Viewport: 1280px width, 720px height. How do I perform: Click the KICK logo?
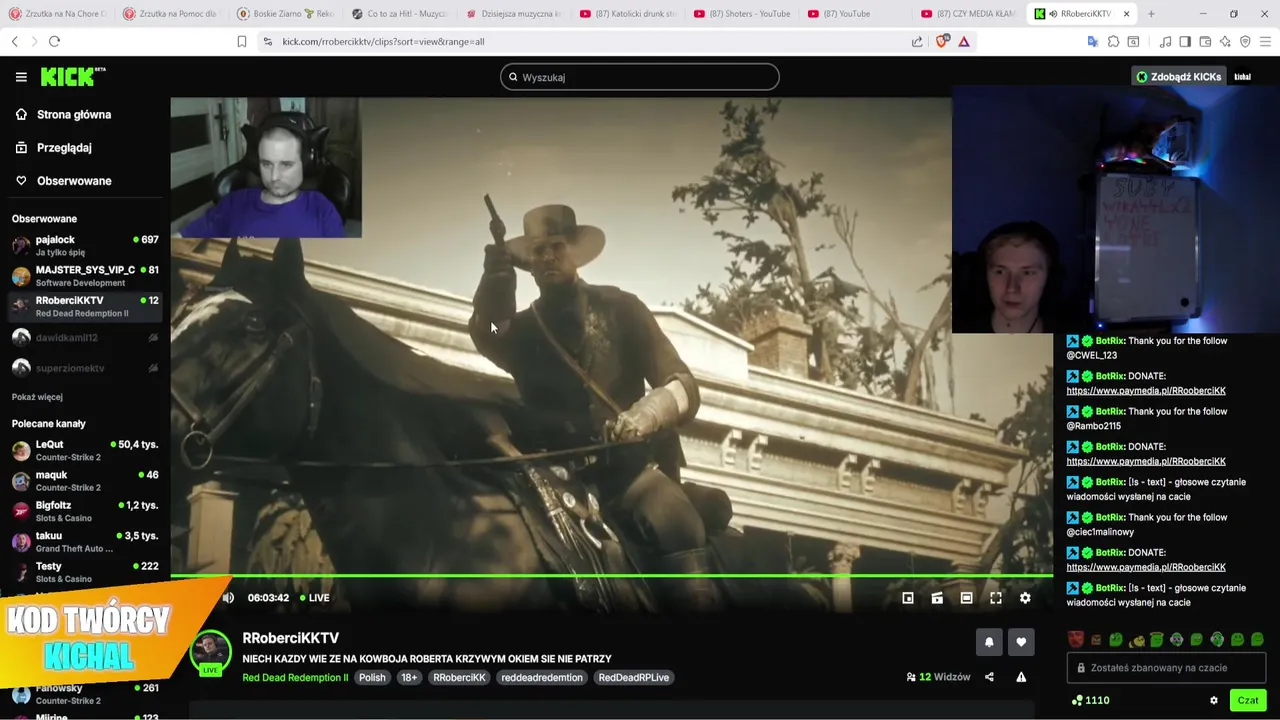[72, 77]
